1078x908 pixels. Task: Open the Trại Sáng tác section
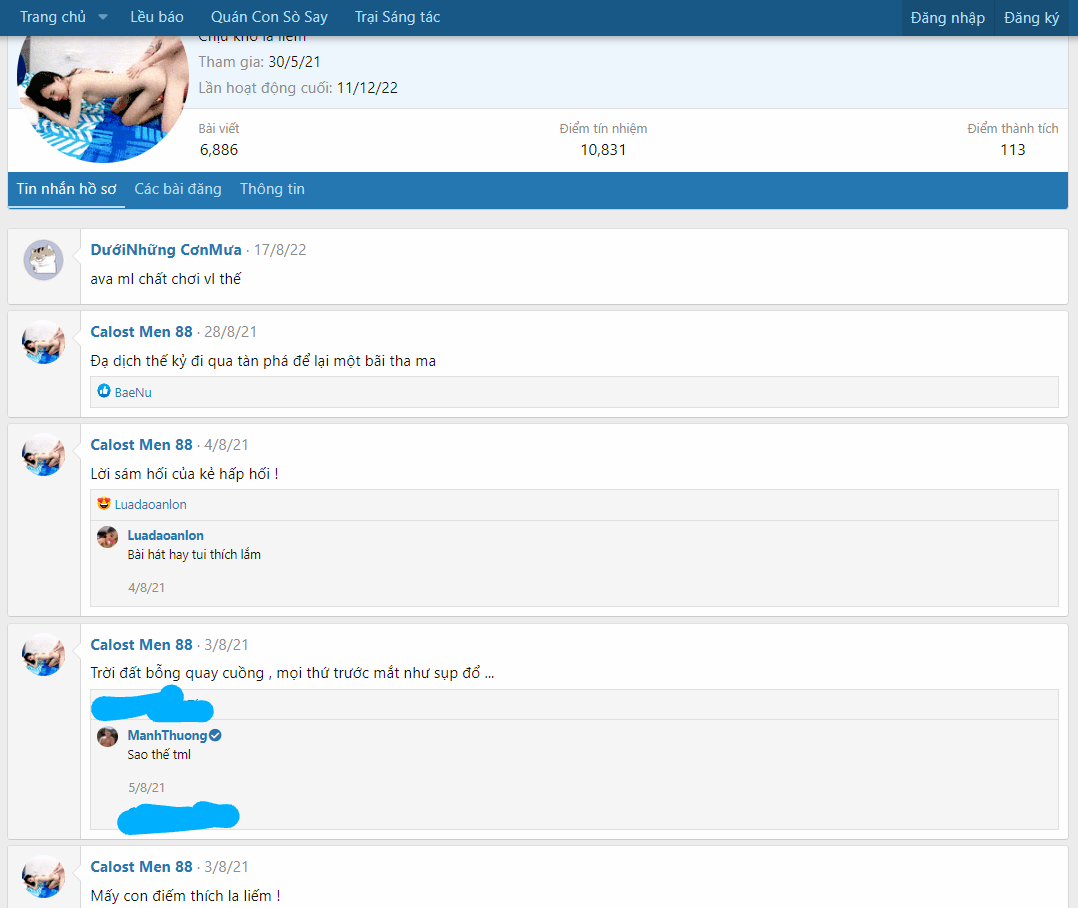[397, 17]
